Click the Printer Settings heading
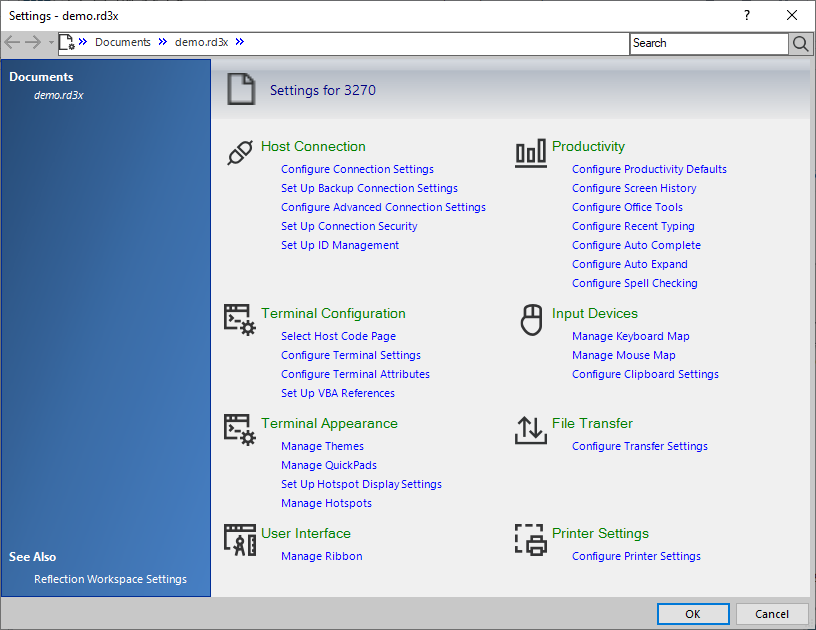This screenshot has width=816, height=630. tap(600, 533)
